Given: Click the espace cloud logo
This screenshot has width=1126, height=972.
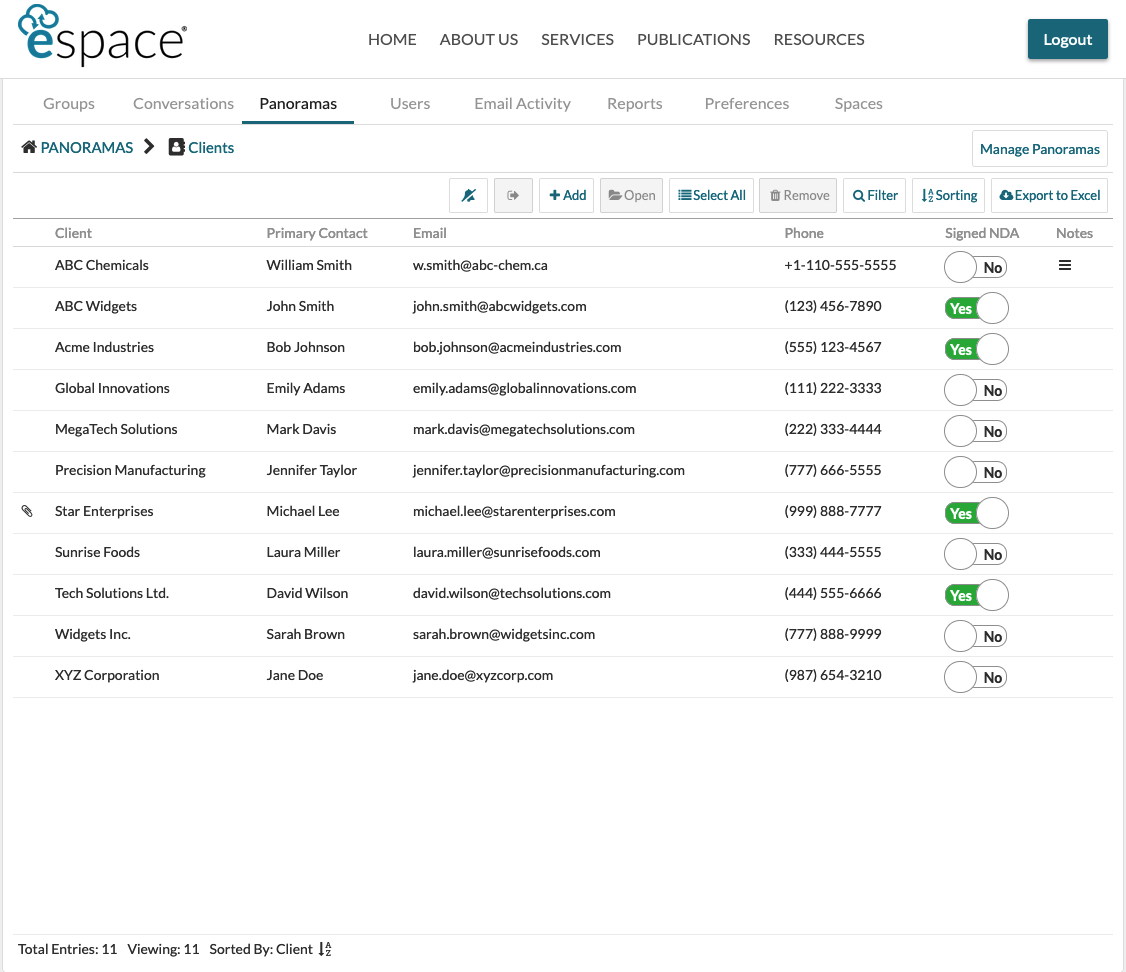Looking at the screenshot, I should tap(103, 36).
